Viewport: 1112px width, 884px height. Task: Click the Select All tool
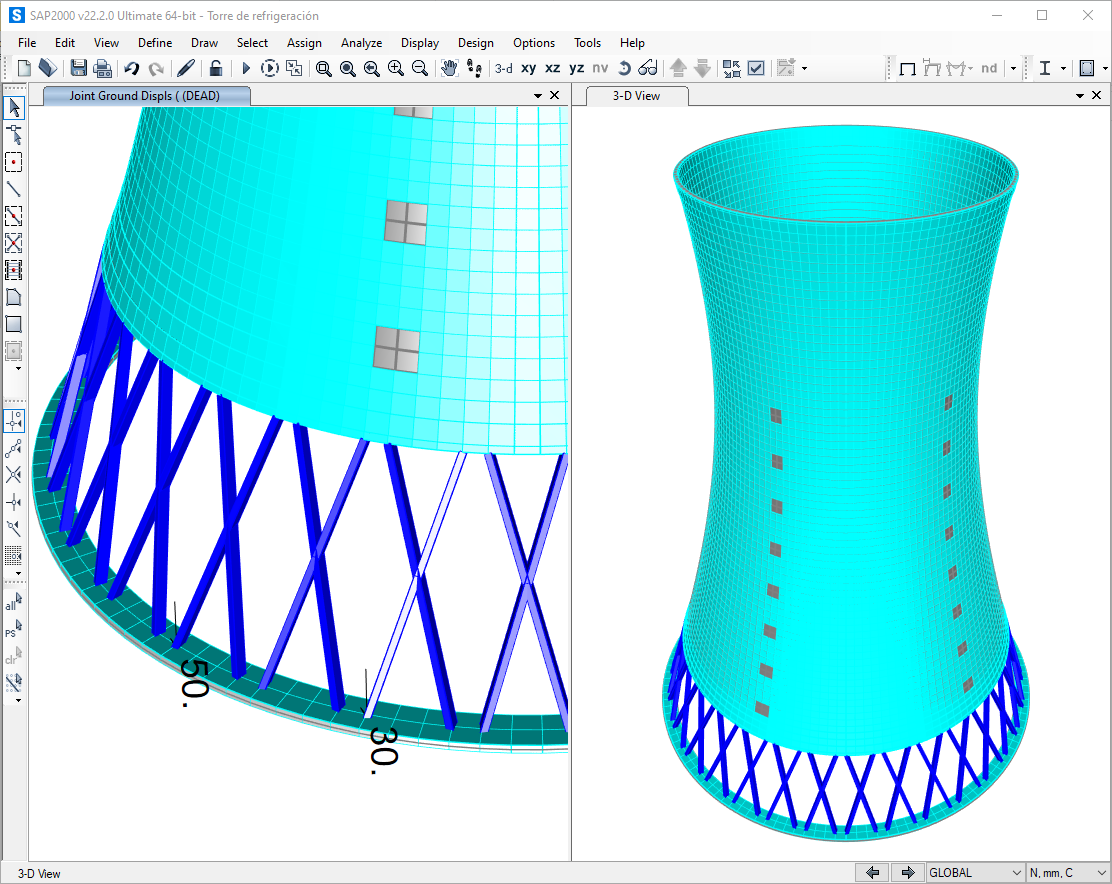(13, 603)
